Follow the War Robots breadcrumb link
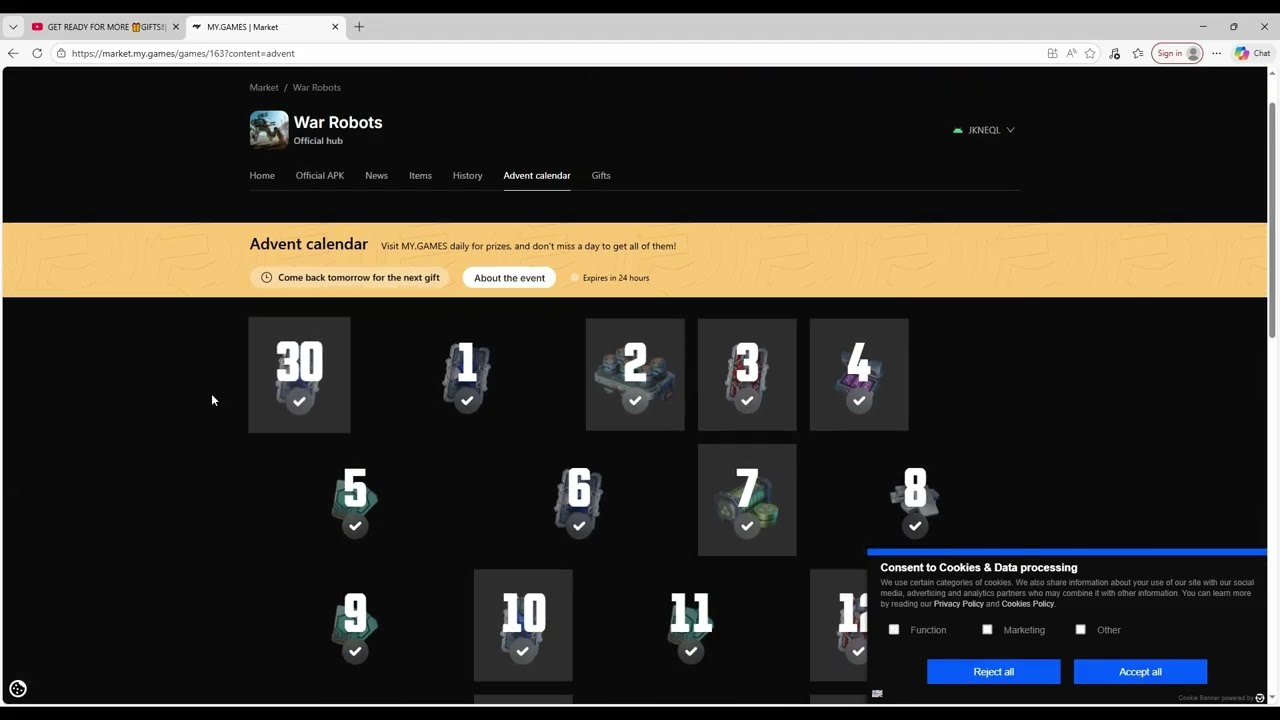The width and height of the screenshot is (1280, 720). coord(317,87)
